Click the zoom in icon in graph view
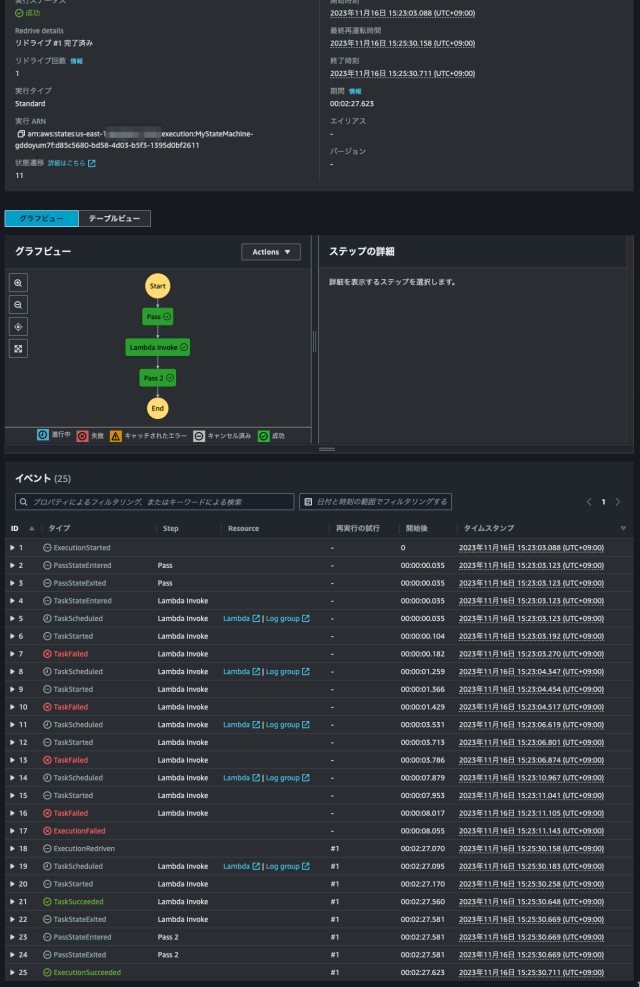The image size is (640, 987). click(19, 283)
